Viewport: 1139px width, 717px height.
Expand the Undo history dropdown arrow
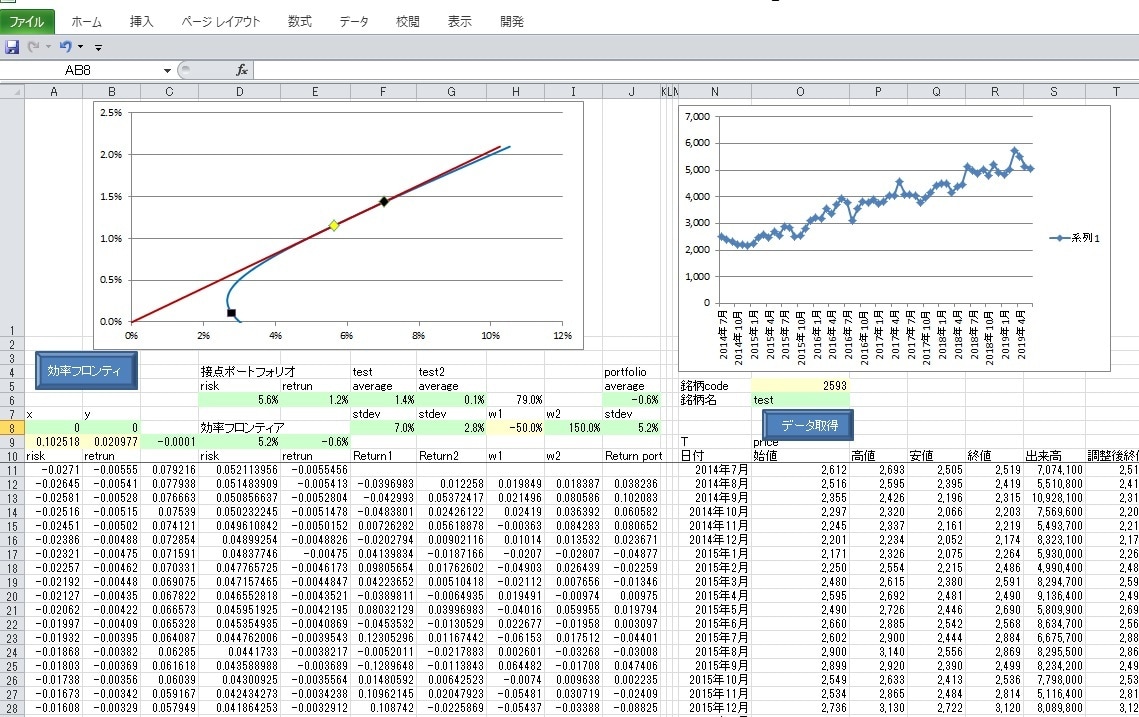(80, 47)
